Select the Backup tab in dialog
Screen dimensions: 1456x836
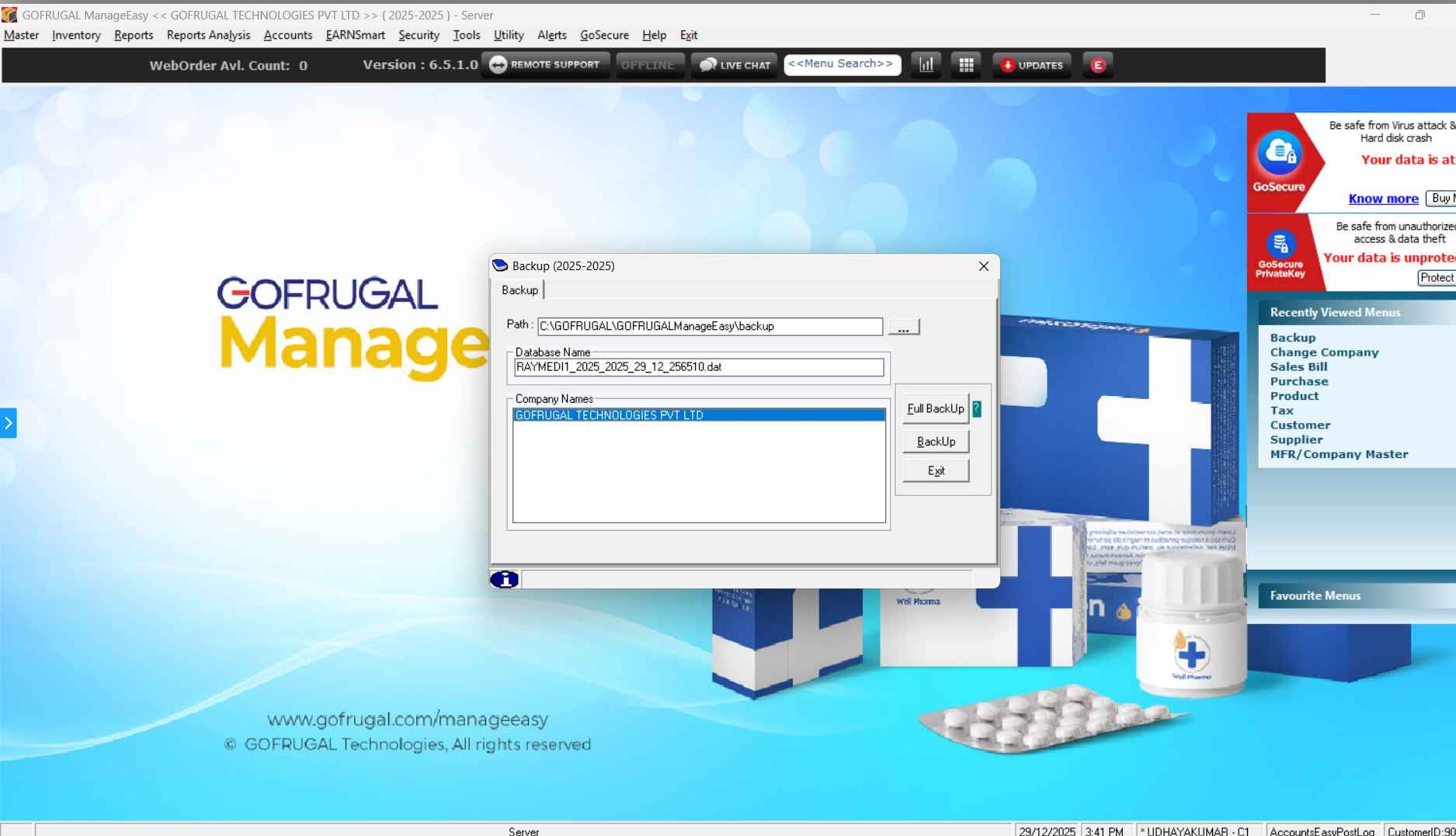click(x=520, y=290)
